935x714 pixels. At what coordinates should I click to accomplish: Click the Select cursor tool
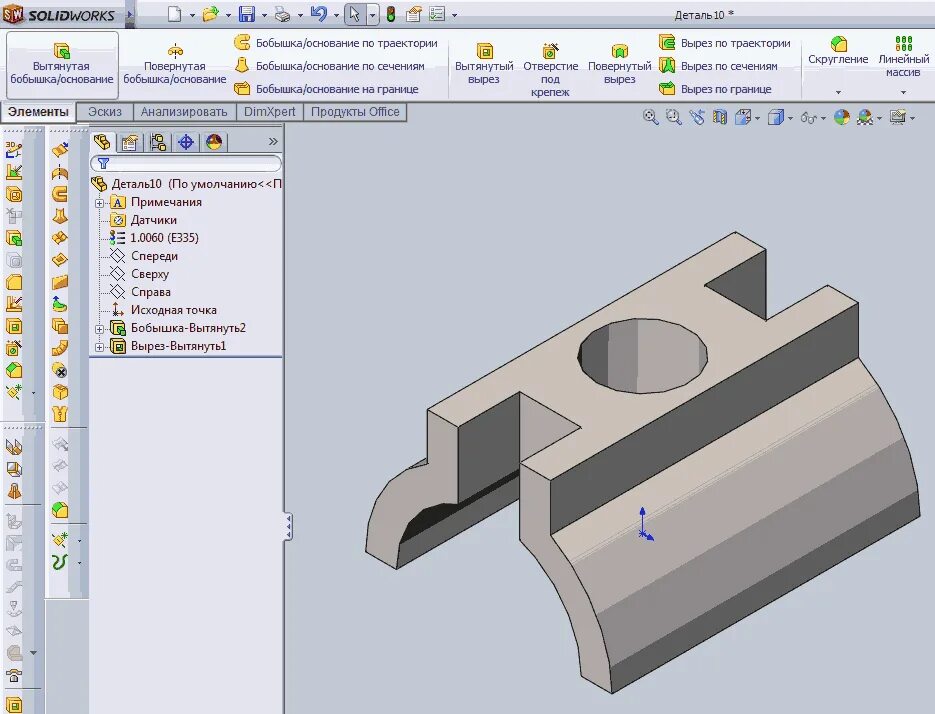click(355, 14)
